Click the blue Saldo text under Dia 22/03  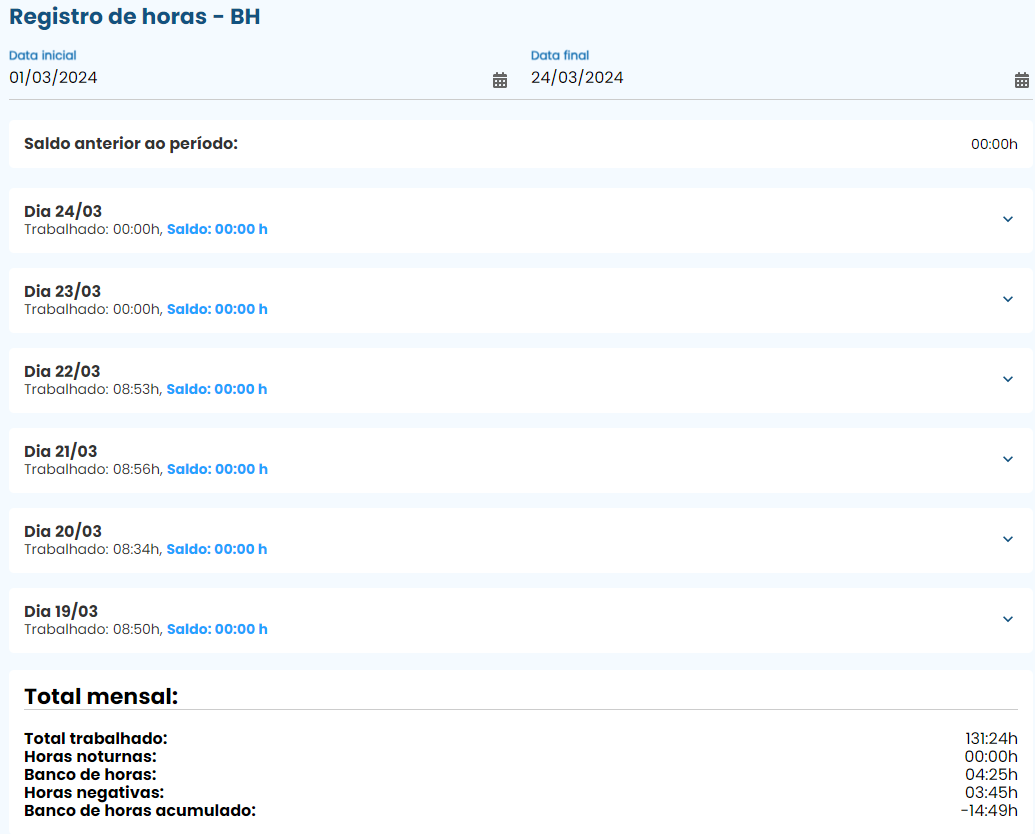[217, 389]
